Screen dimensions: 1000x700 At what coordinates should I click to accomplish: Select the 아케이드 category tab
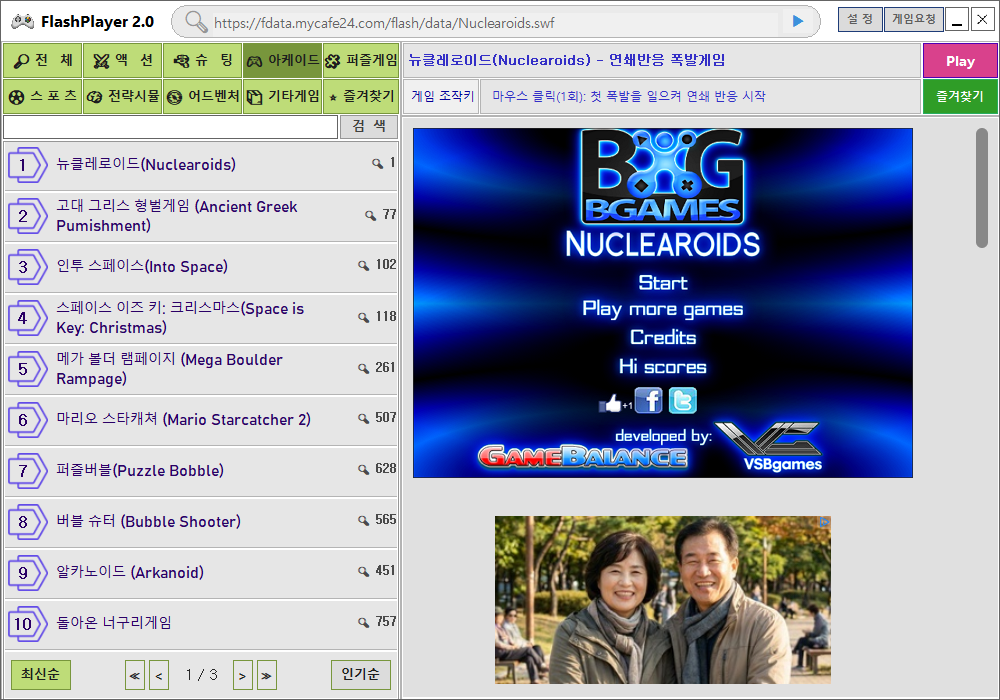point(283,61)
